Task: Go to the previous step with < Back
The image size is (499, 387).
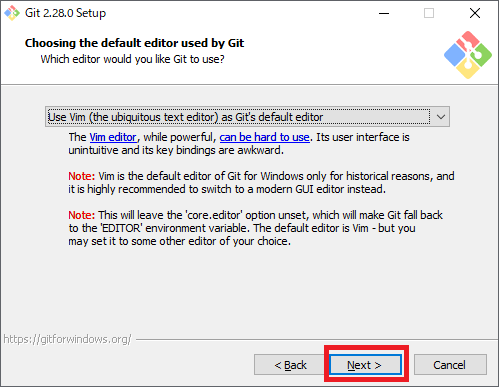Action: tap(290, 365)
